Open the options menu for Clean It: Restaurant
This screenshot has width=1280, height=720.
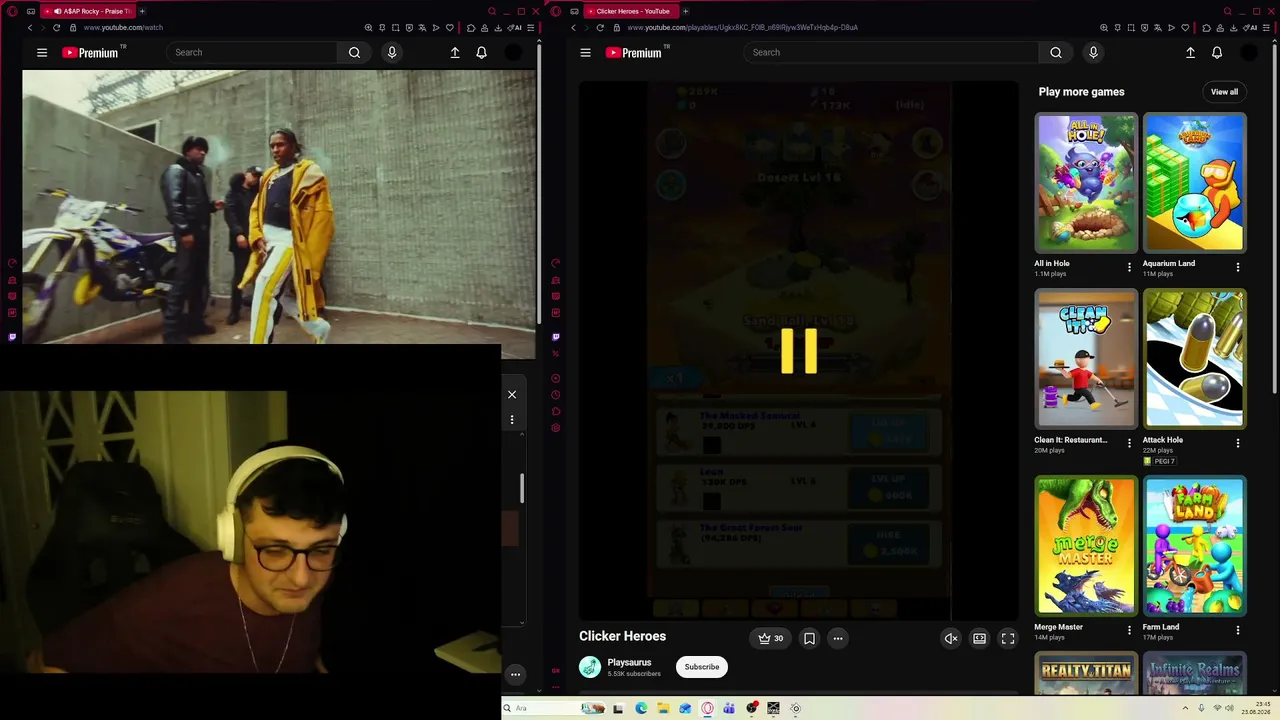1129,443
